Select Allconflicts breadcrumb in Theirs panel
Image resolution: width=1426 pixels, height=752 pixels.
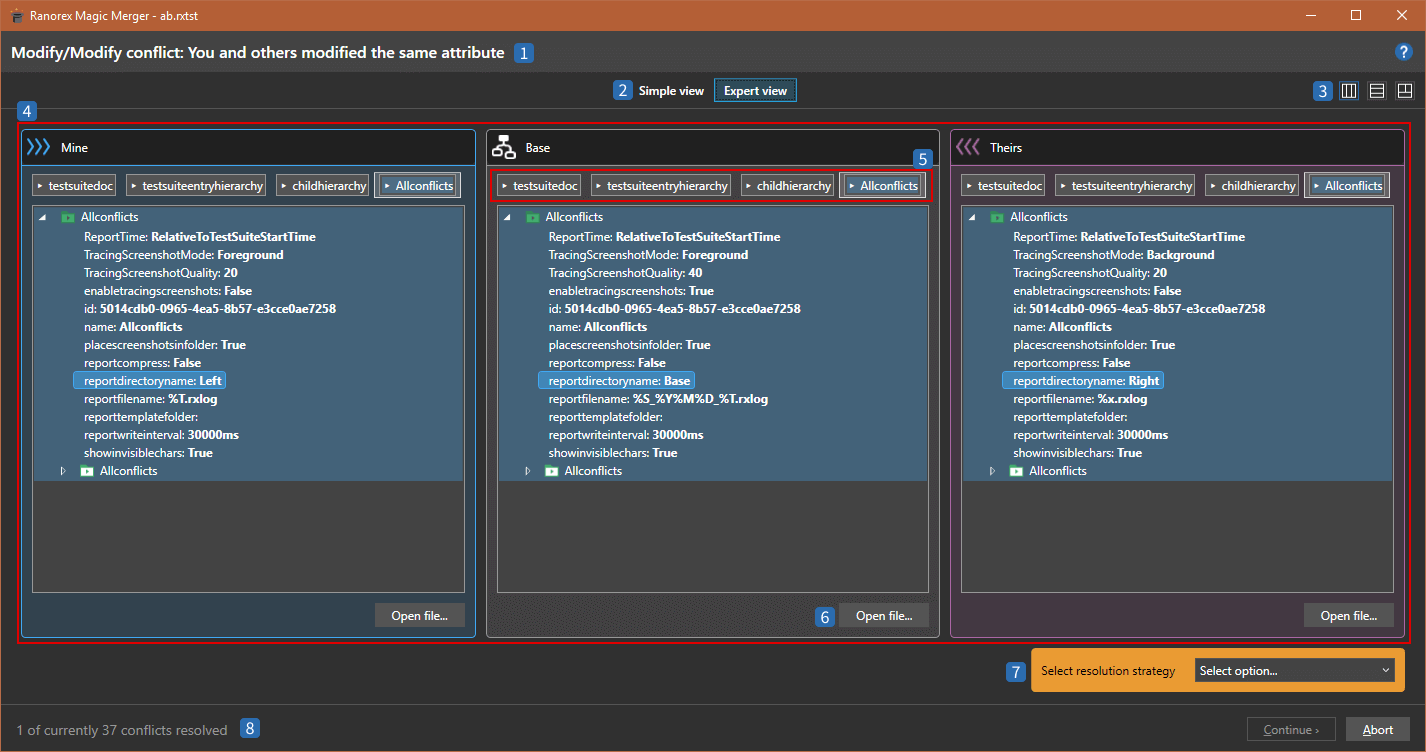1347,185
